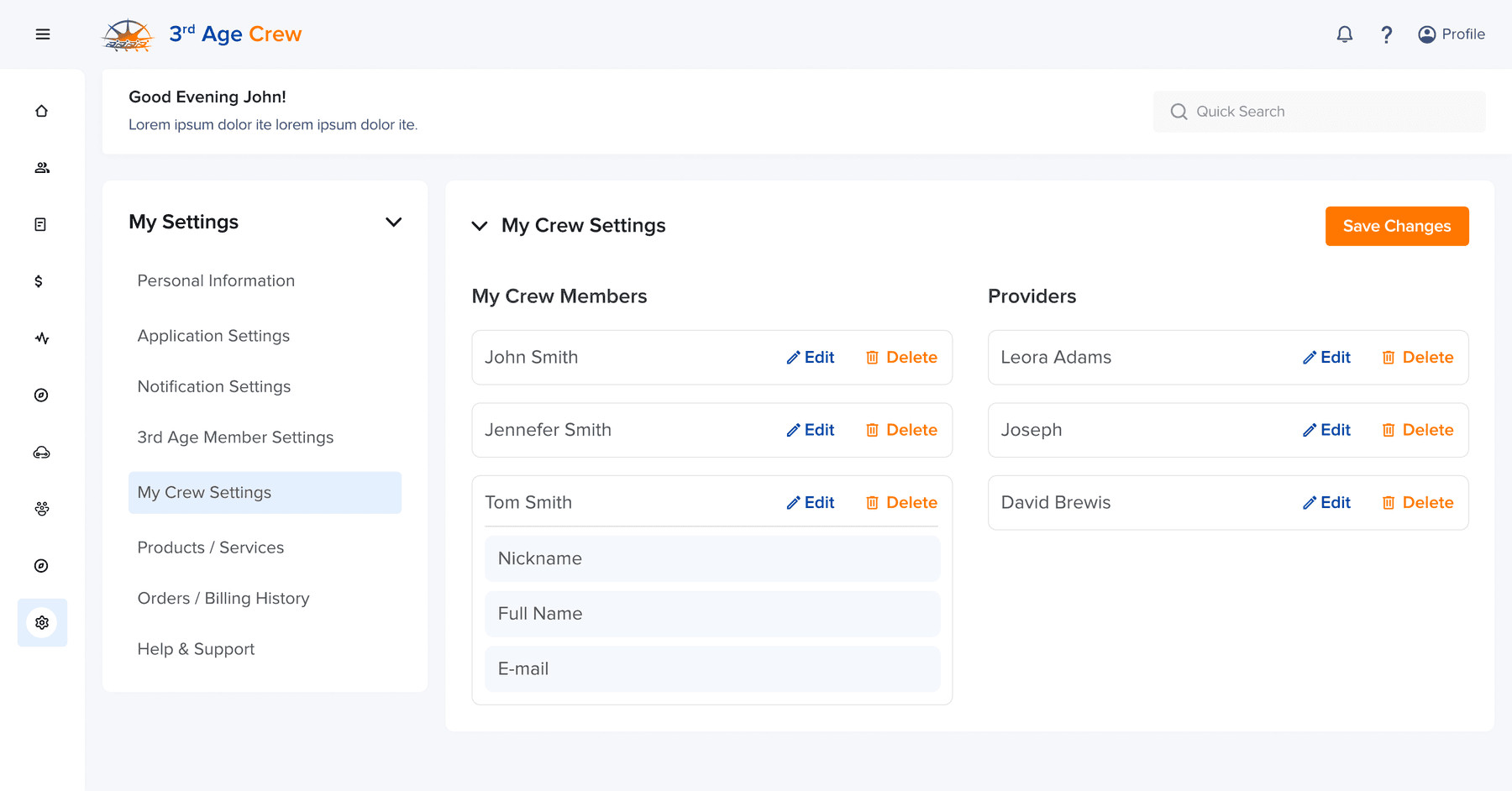The width and height of the screenshot is (1512, 791).
Task: Click the Providers heading
Action: point(1032,296)
